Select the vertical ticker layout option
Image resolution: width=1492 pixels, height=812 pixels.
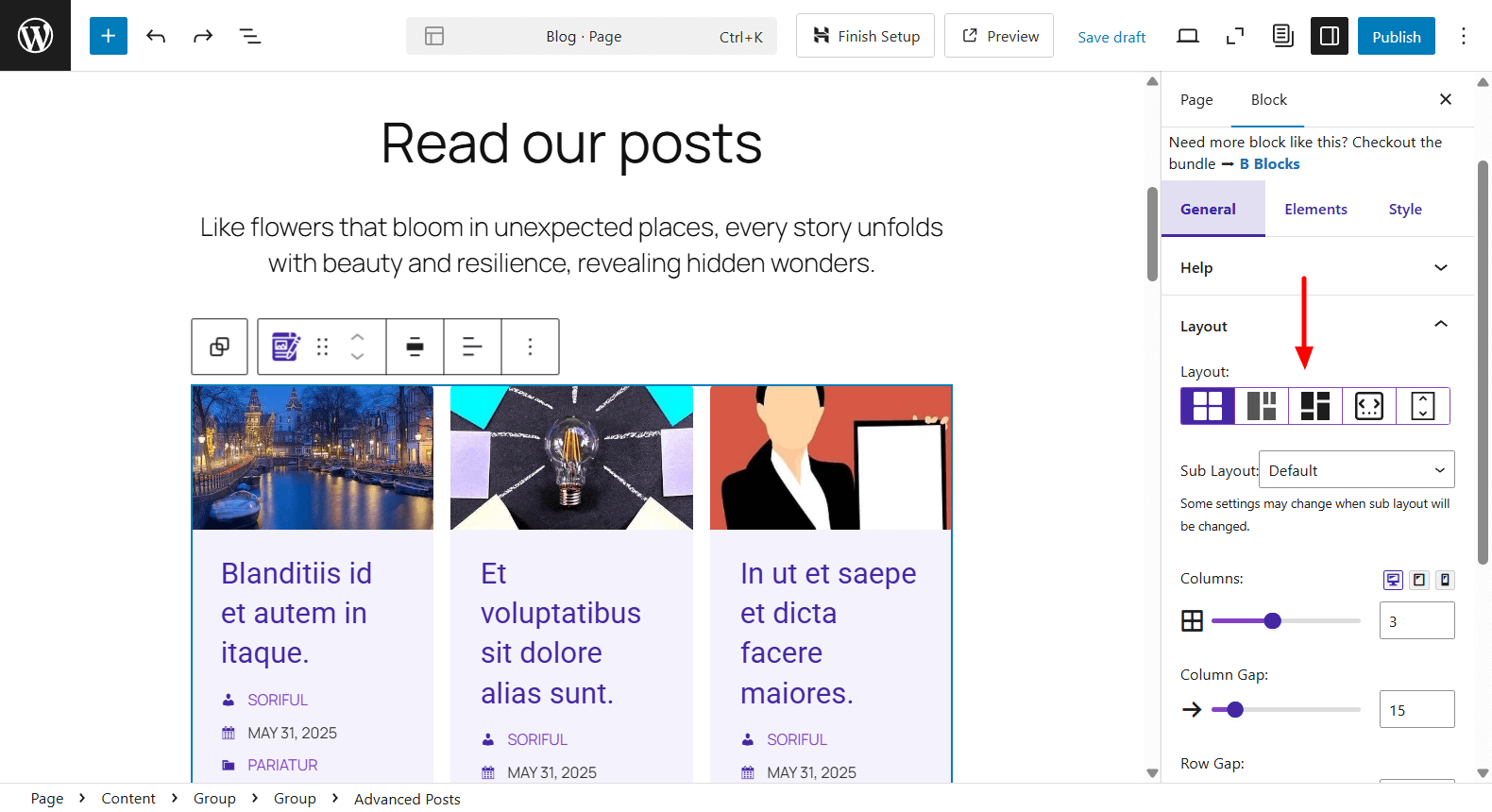pyautogui.click(x=1423, y=406)
